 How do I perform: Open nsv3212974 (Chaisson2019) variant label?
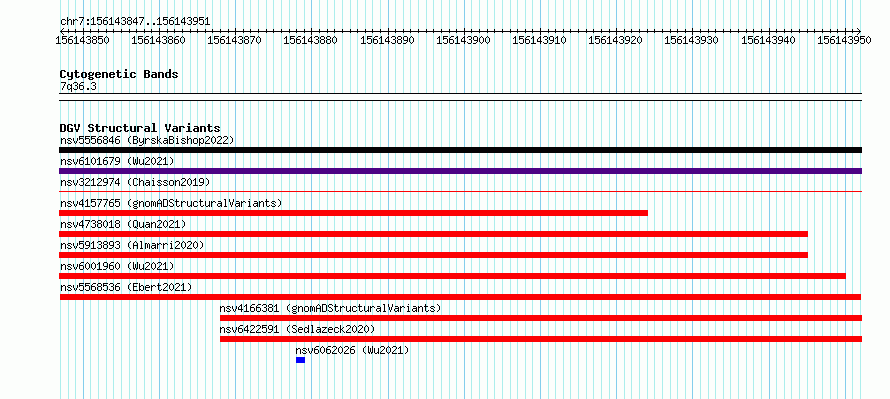coord(135,182)
